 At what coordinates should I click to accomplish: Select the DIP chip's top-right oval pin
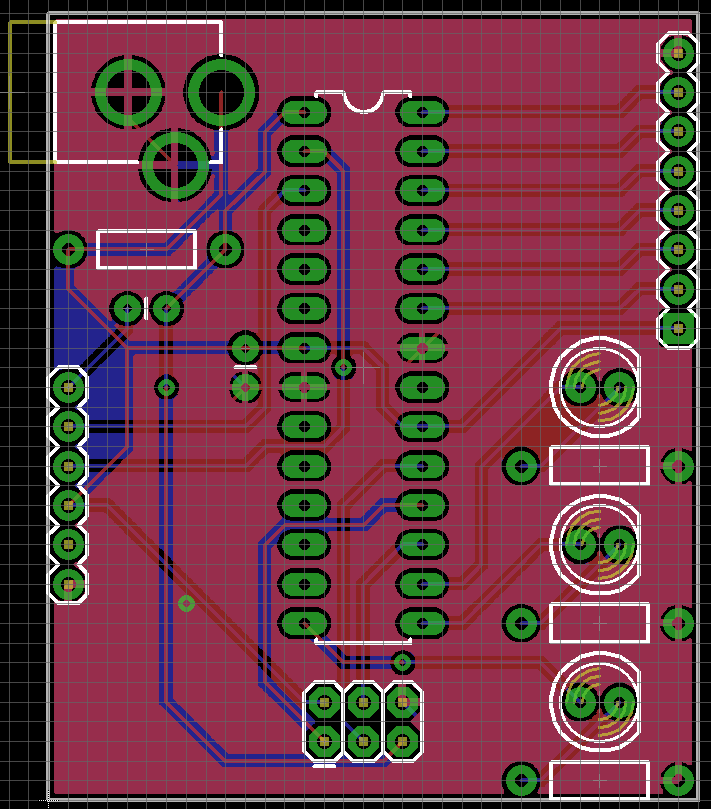tap(423, 112)
